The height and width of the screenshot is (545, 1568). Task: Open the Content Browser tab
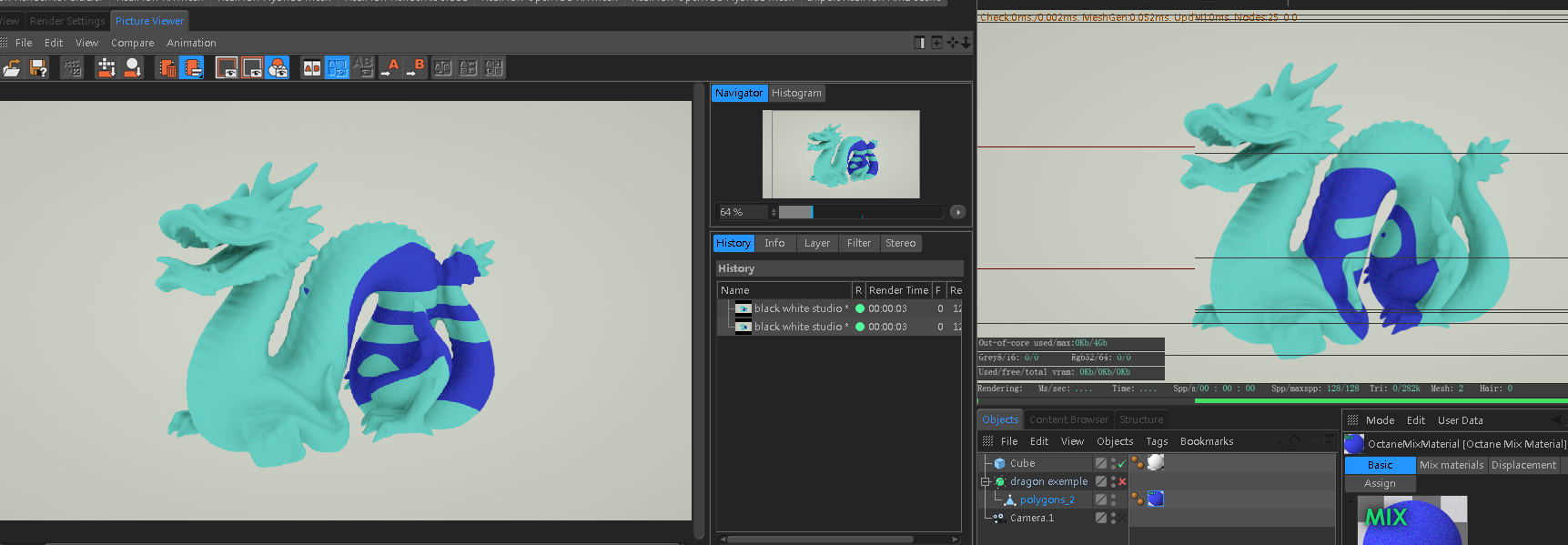coord(1068,419)
